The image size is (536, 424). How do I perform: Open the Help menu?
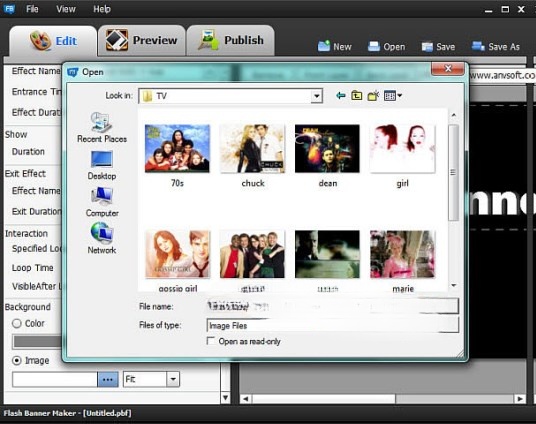102,9
